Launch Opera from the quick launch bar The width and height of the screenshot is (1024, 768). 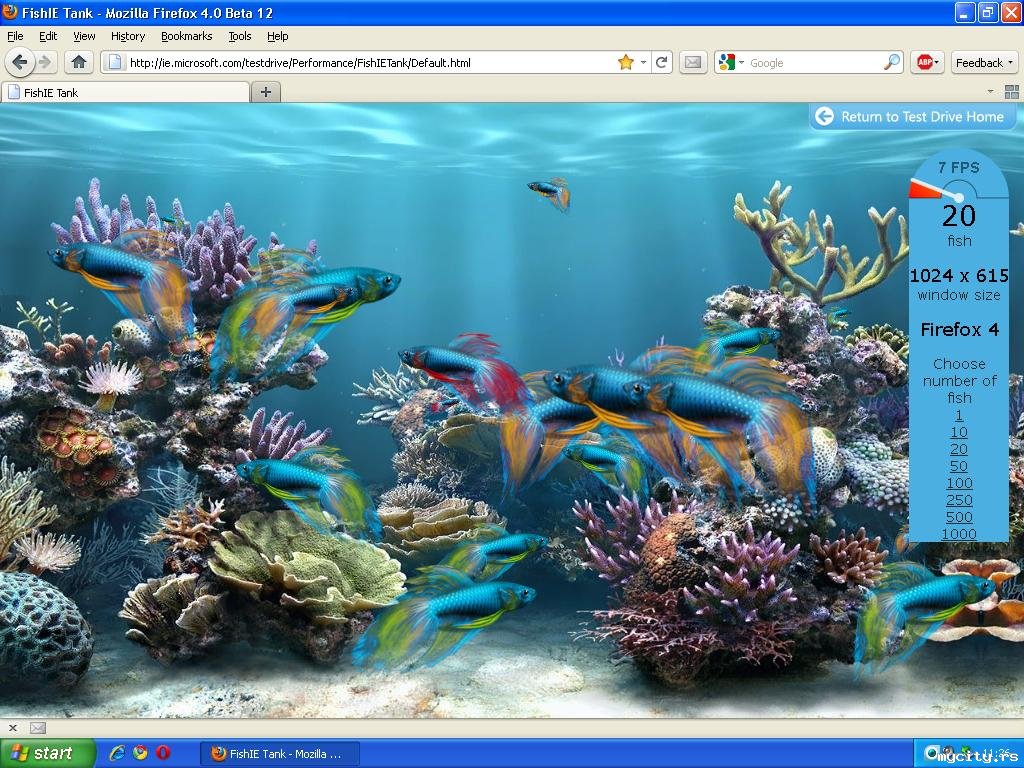tap(162, 753)
